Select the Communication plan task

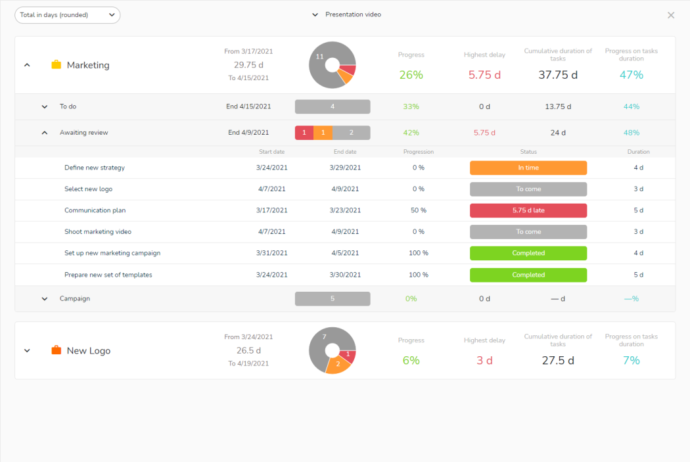(x=95, y=210)
